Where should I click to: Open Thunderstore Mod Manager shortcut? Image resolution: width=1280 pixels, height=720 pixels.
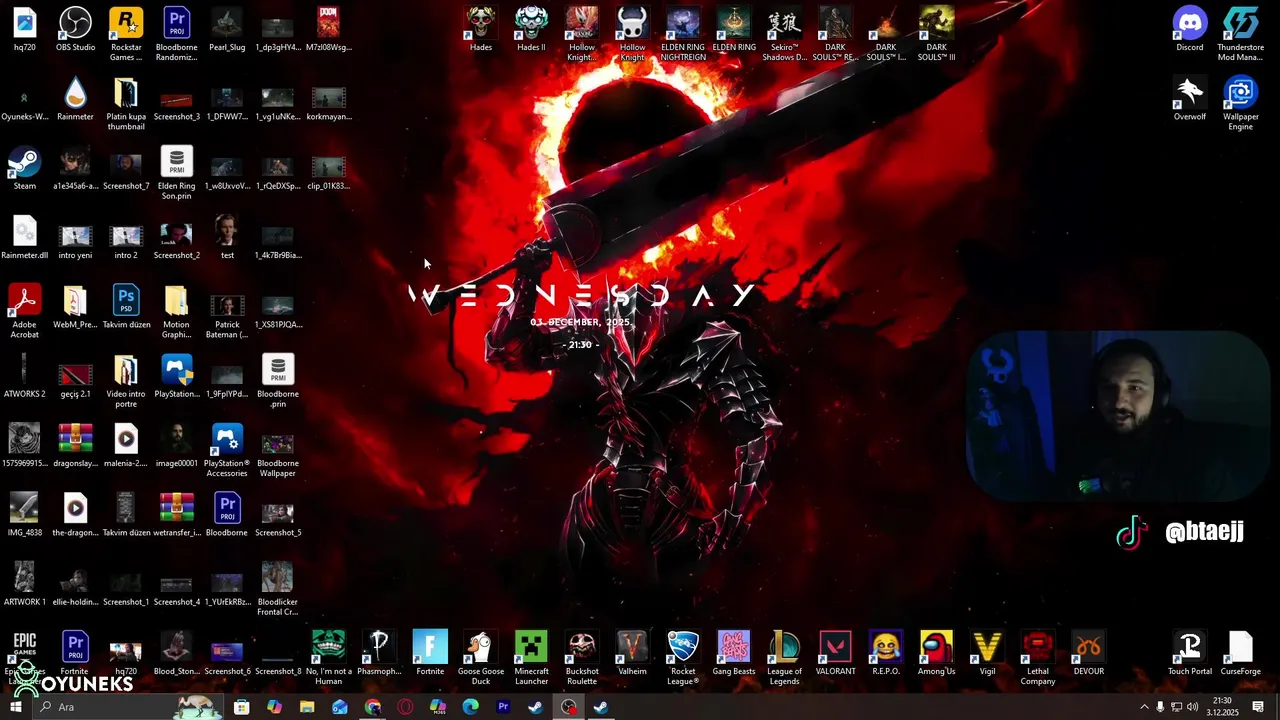[x=1241, y=35]
